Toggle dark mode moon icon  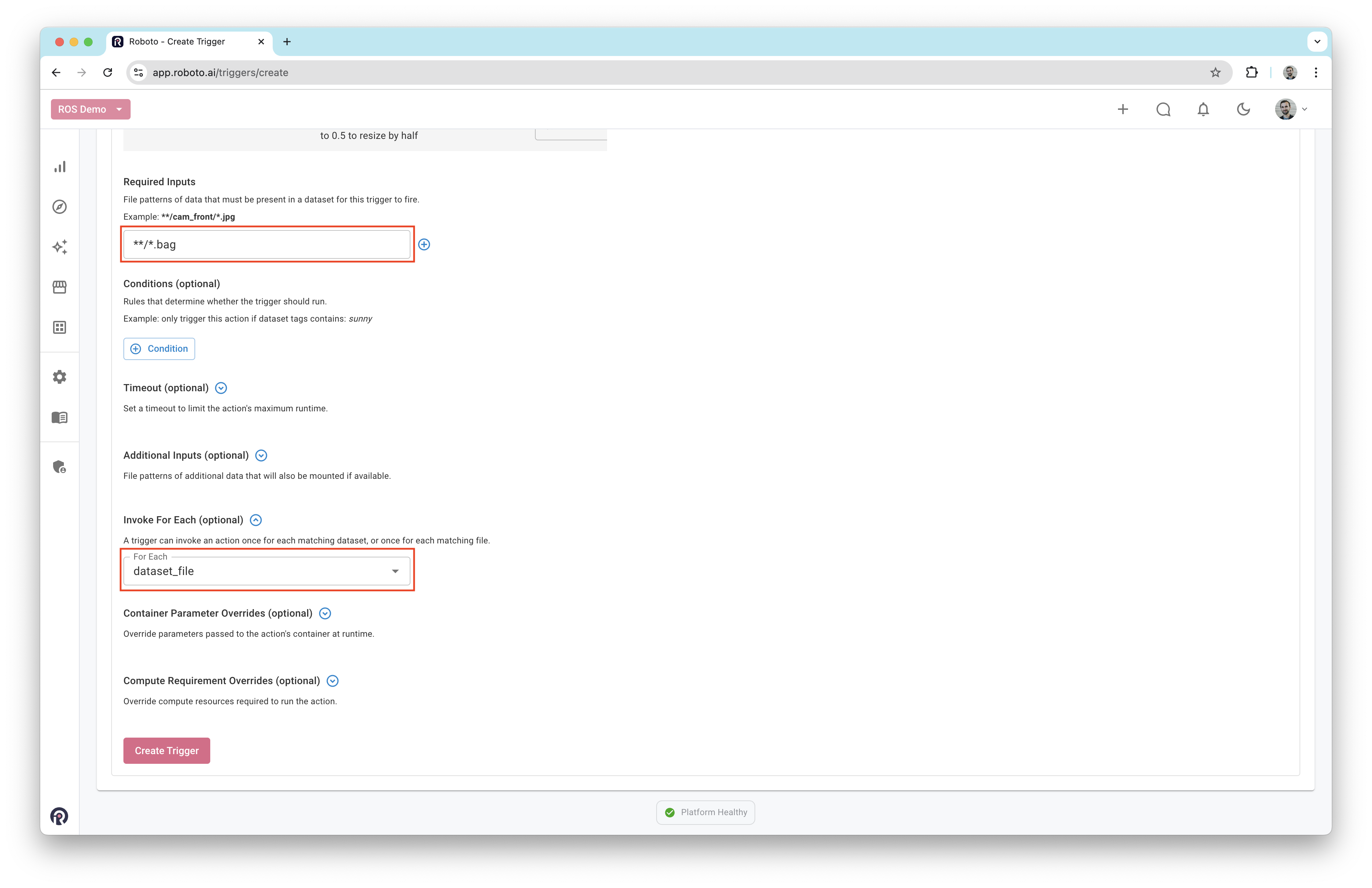1244,109
